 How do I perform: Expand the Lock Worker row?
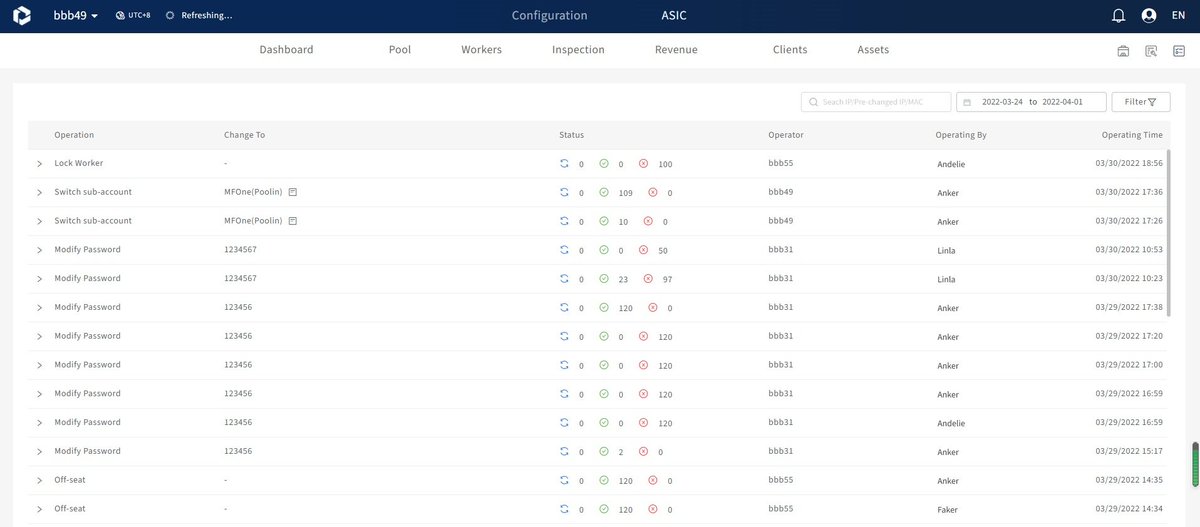39,163
